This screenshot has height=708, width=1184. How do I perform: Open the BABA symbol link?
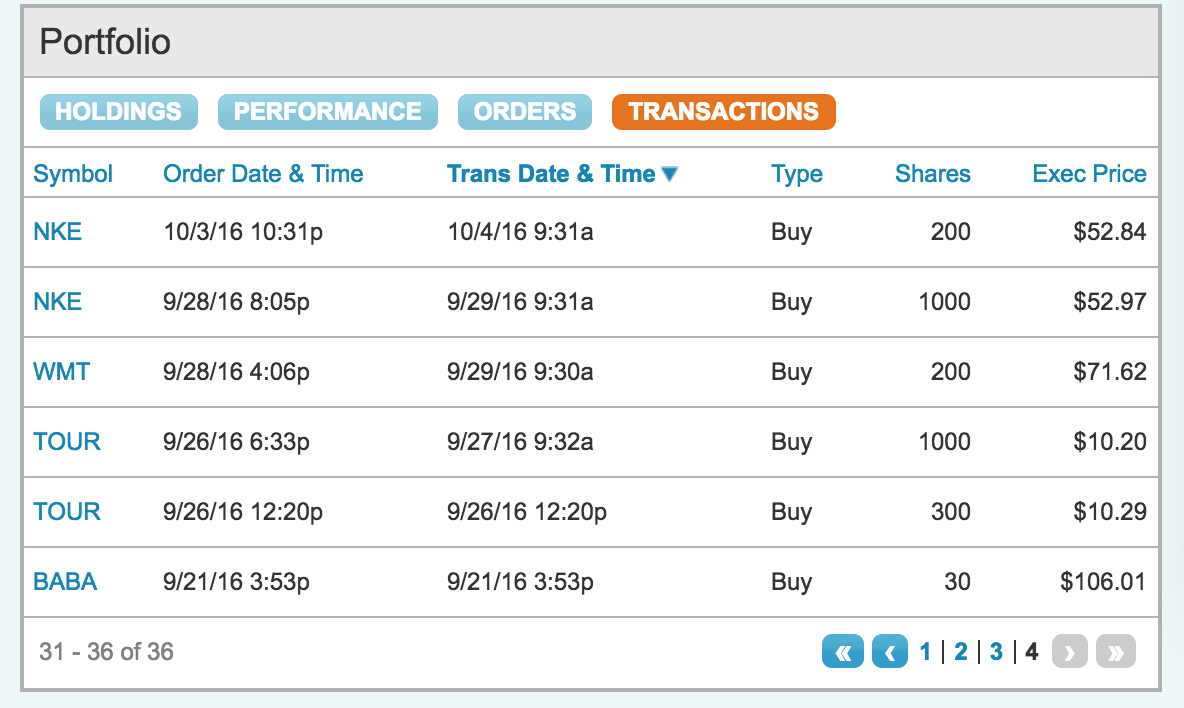[65, 581]
